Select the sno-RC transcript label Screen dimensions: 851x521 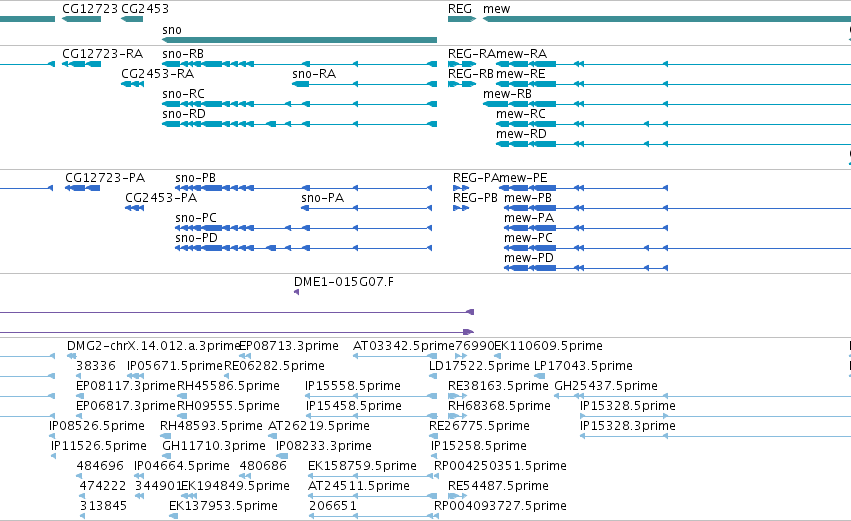[x=183, y=94]
